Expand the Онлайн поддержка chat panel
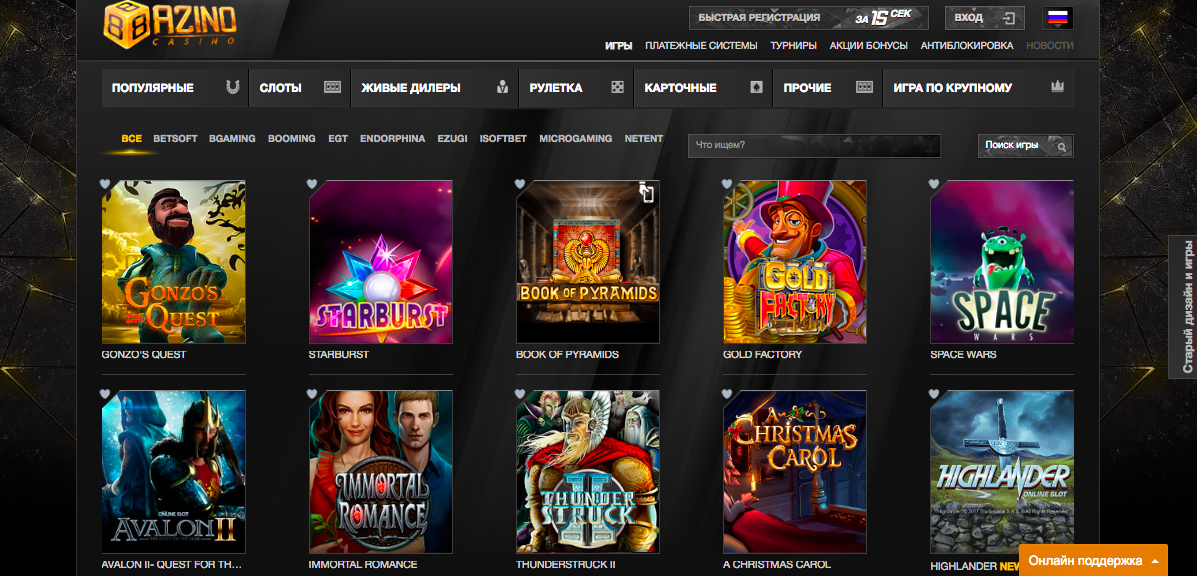The width and height of the screenshot is (1197, 576). tap(1093, 561)
